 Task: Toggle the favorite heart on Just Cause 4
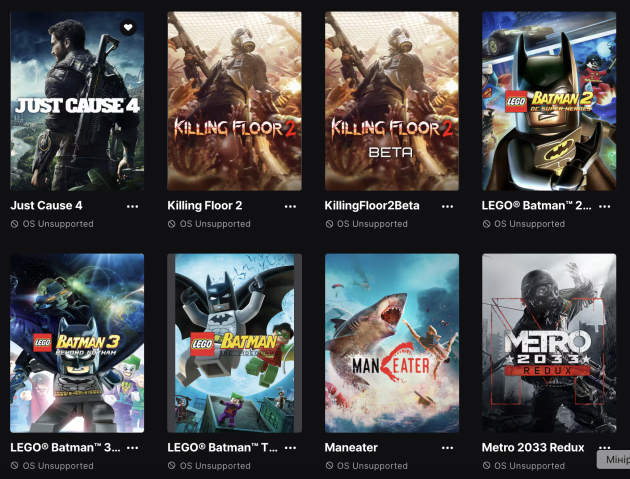[128, 27]
